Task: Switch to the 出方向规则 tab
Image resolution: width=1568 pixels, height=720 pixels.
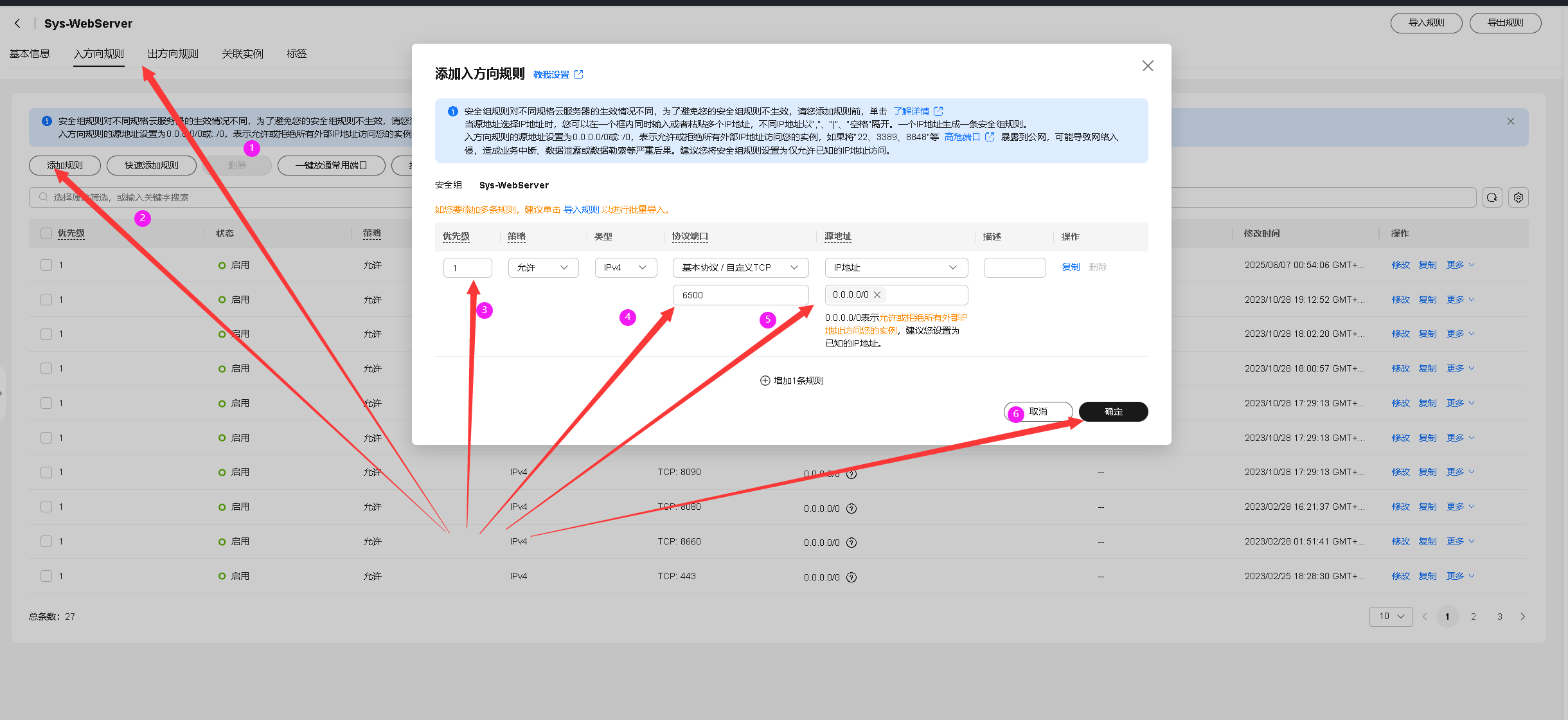Action: [x=173, y=54]
